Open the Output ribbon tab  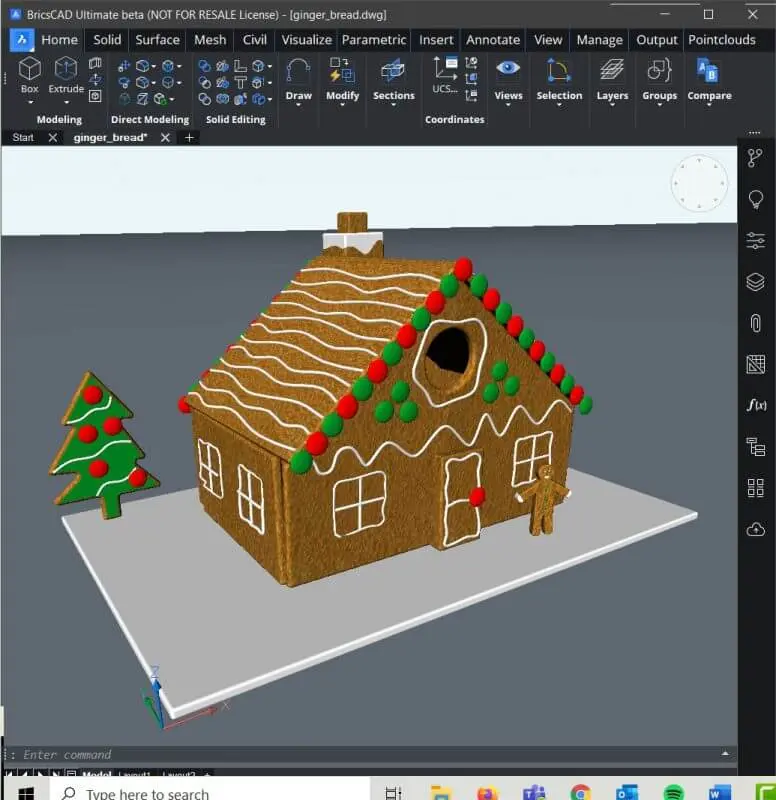[x=657, y=40]
